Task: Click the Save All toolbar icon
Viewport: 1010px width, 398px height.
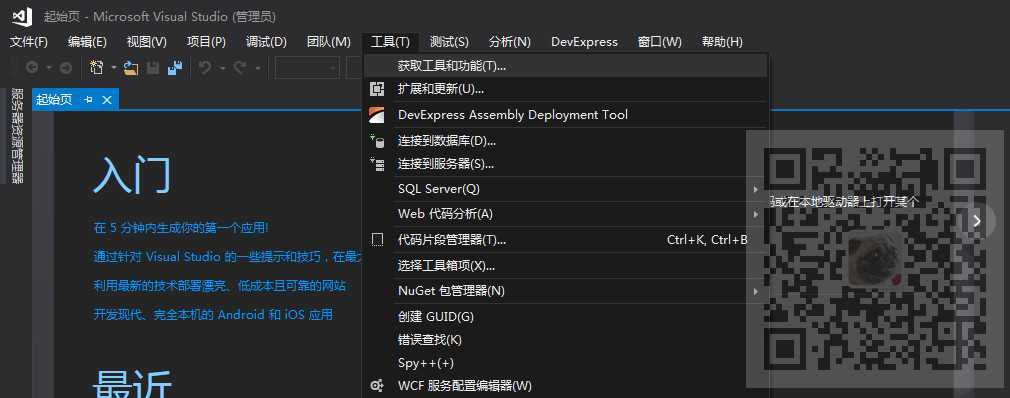Action: pyautogui.click(x=175, y=68)
